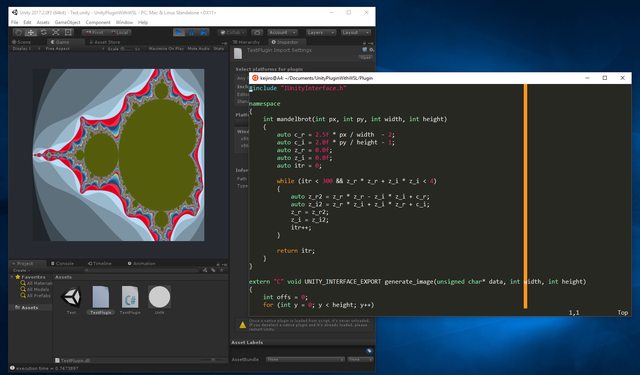Click the Open button in Import Settings
This screenshot has width=640, height=375.
tap(366, 58)
